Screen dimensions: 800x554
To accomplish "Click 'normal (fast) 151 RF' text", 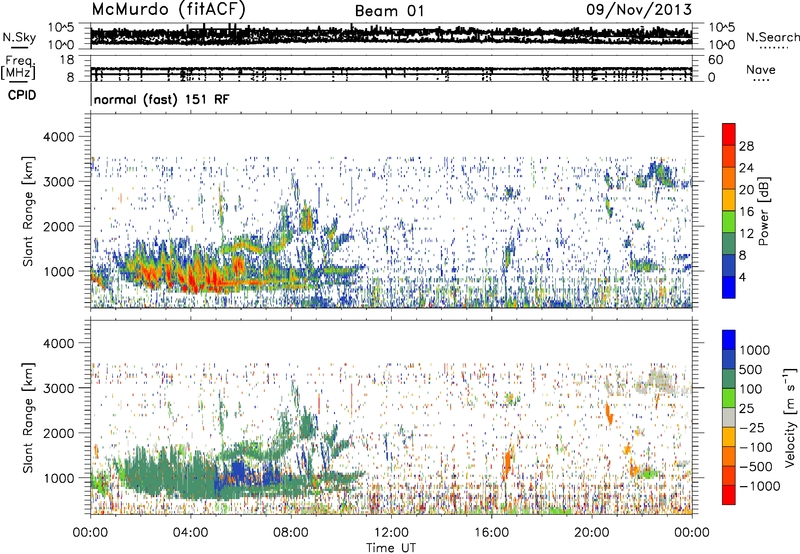I will 161,99.
